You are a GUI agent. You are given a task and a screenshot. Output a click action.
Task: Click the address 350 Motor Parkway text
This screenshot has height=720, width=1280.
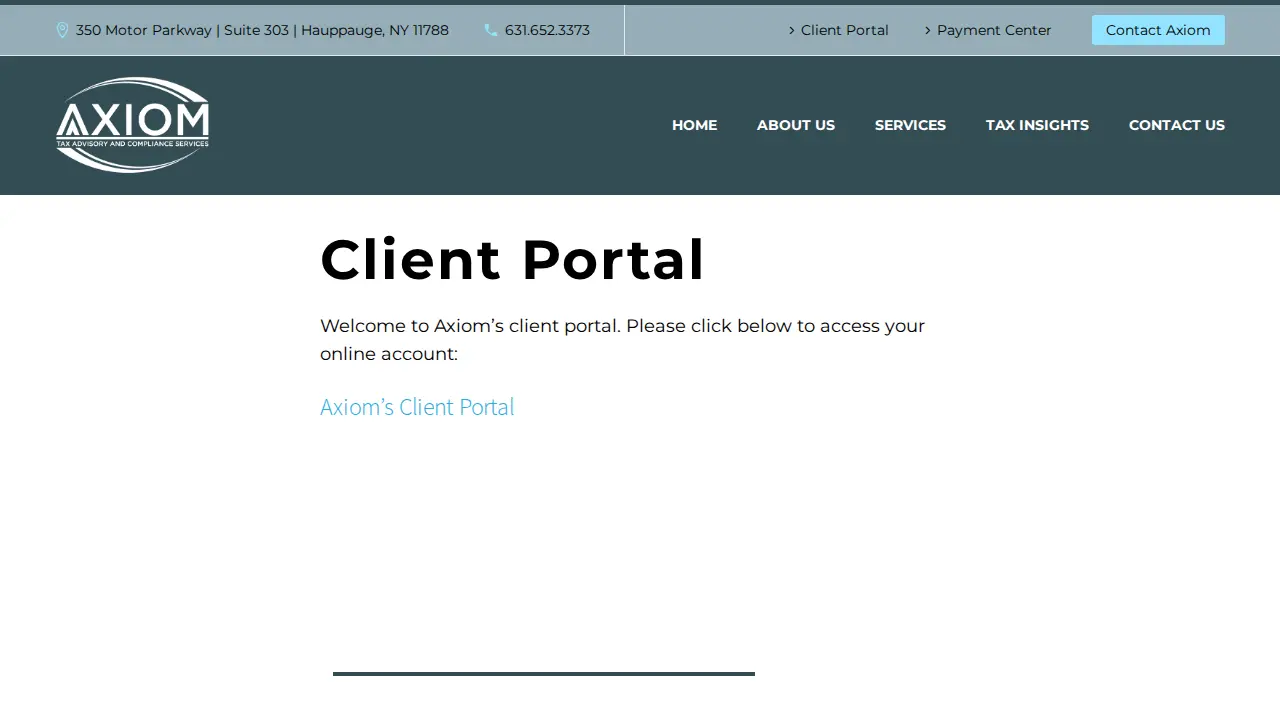262,30
